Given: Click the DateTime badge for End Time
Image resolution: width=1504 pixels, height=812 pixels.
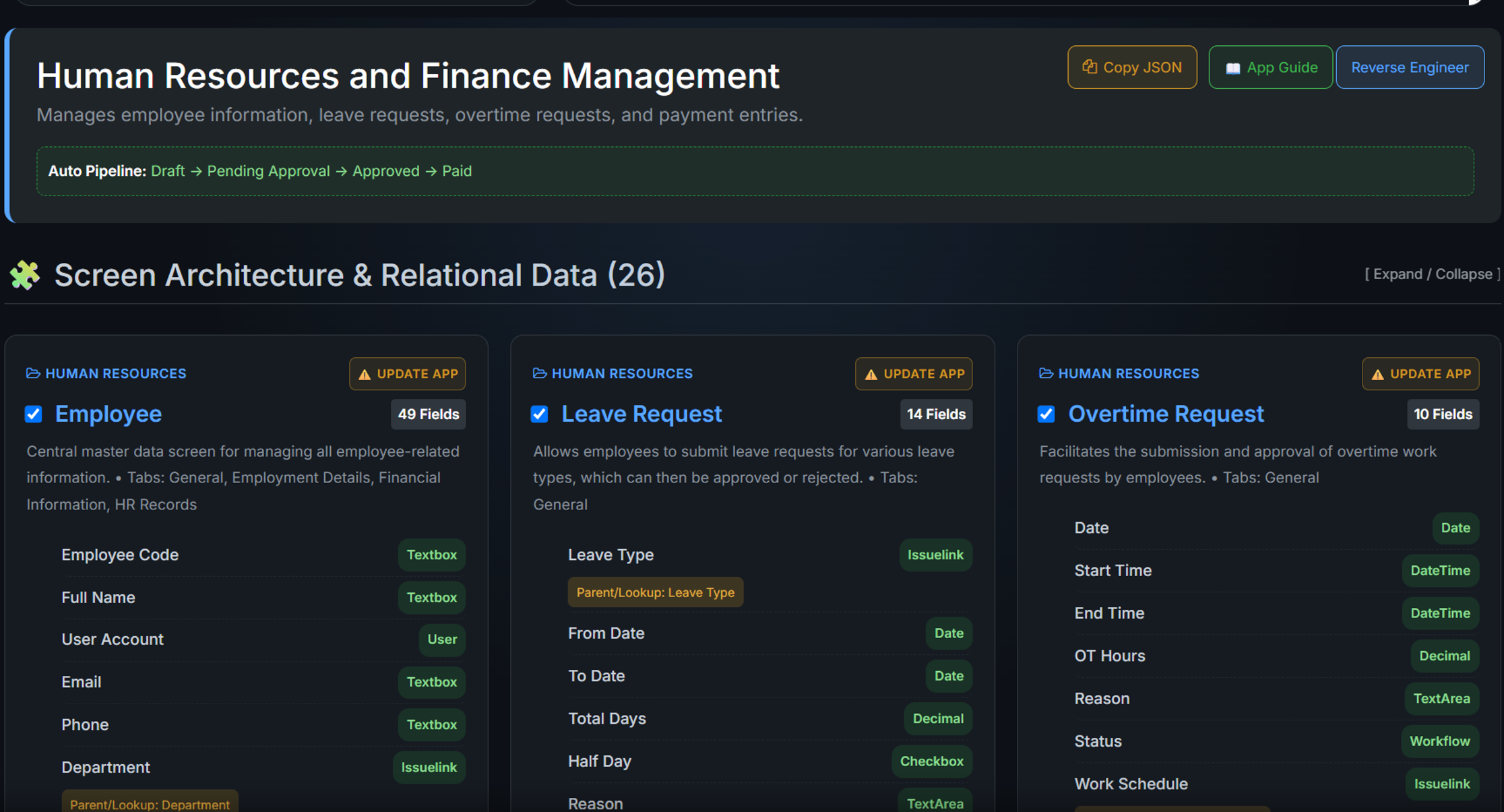Looking at the screenshot, I should [1441, 613].
